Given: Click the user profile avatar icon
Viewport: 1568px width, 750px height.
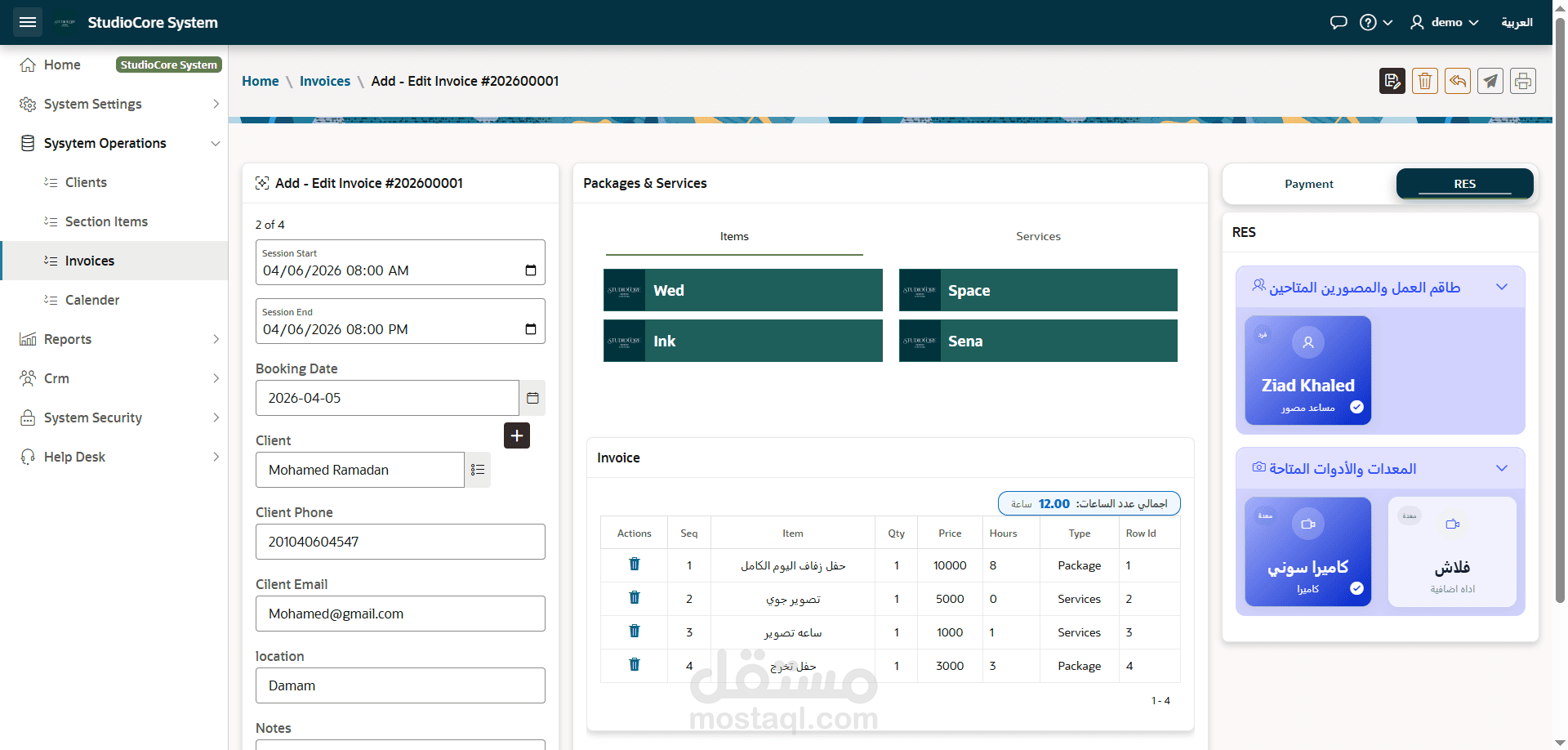Looking at the screenshot, I should (1417, 22).
